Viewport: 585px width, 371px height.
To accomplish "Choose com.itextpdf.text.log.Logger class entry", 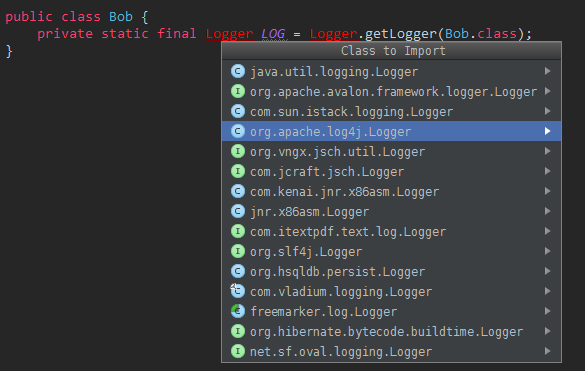I will [x=391, y=231].
